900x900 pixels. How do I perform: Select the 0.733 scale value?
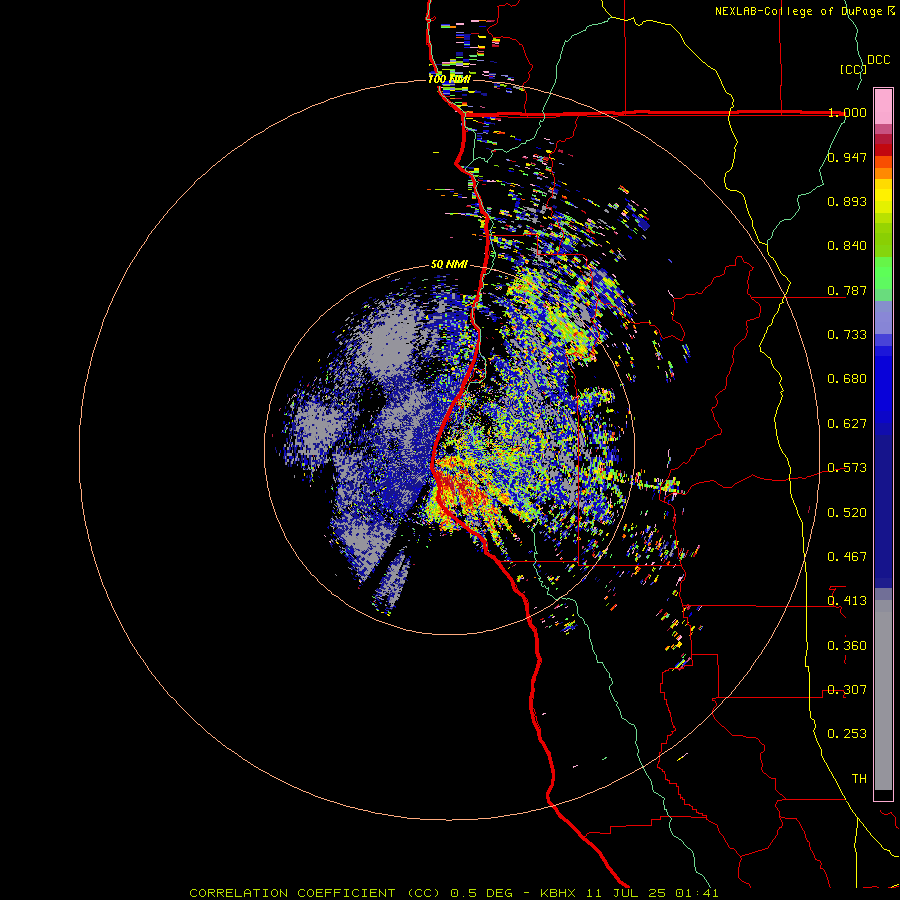coord(847,335)
